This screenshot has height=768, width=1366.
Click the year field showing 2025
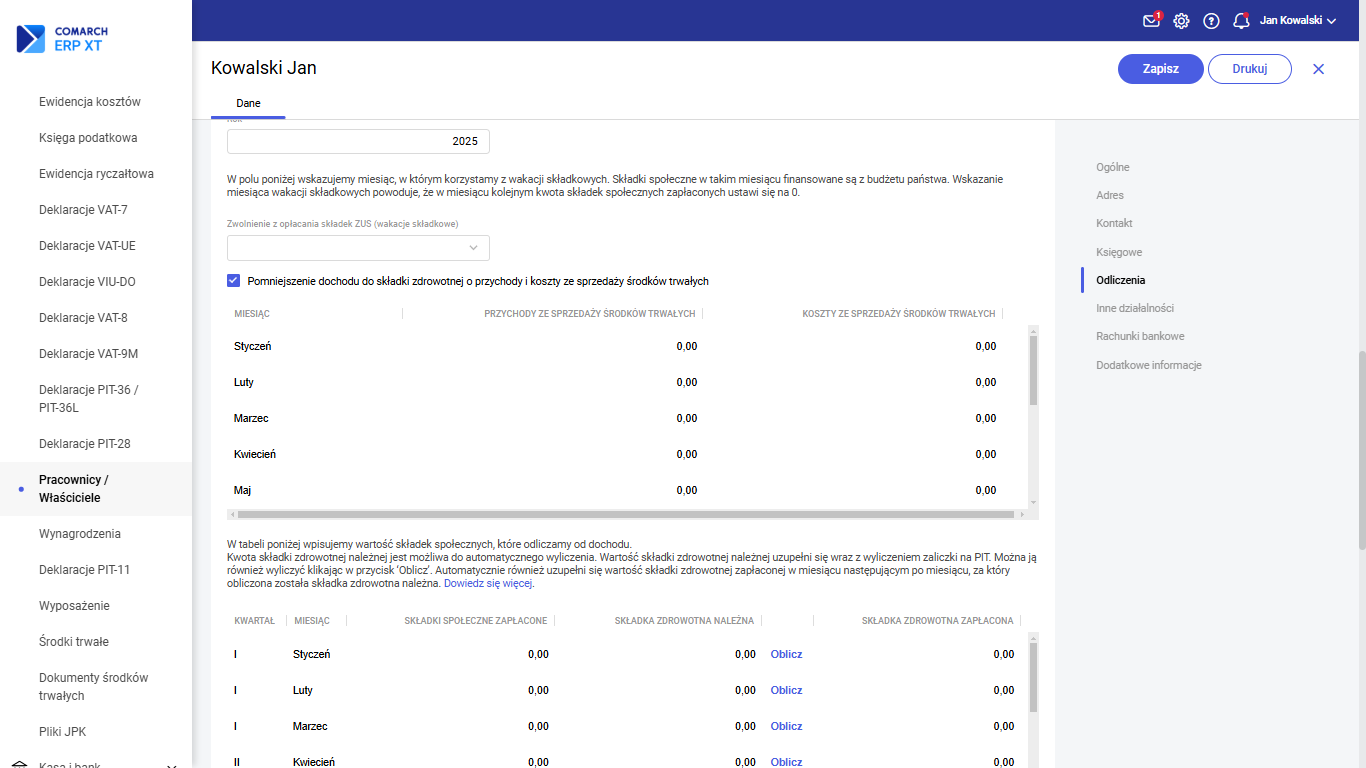[358, 141]
